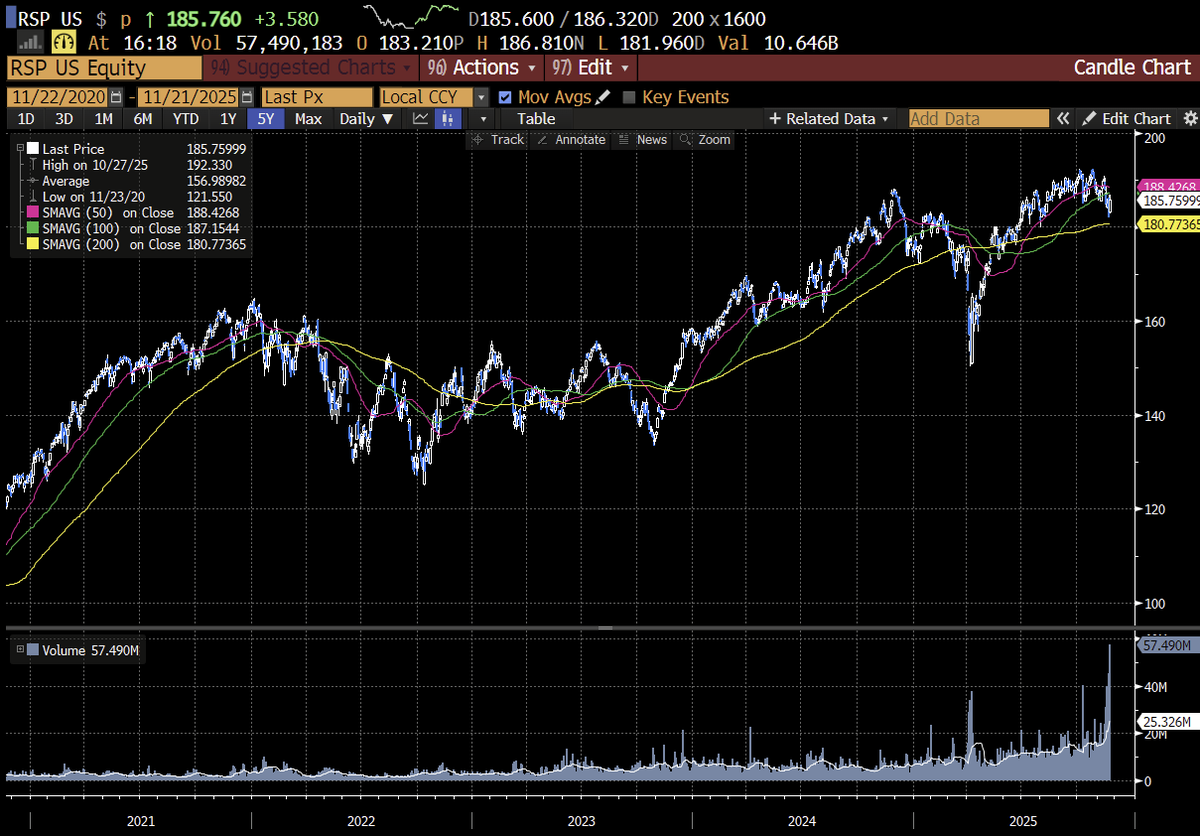Click the RSP US Equity security field
The image size is (1200, 836).
click(104, 68)
